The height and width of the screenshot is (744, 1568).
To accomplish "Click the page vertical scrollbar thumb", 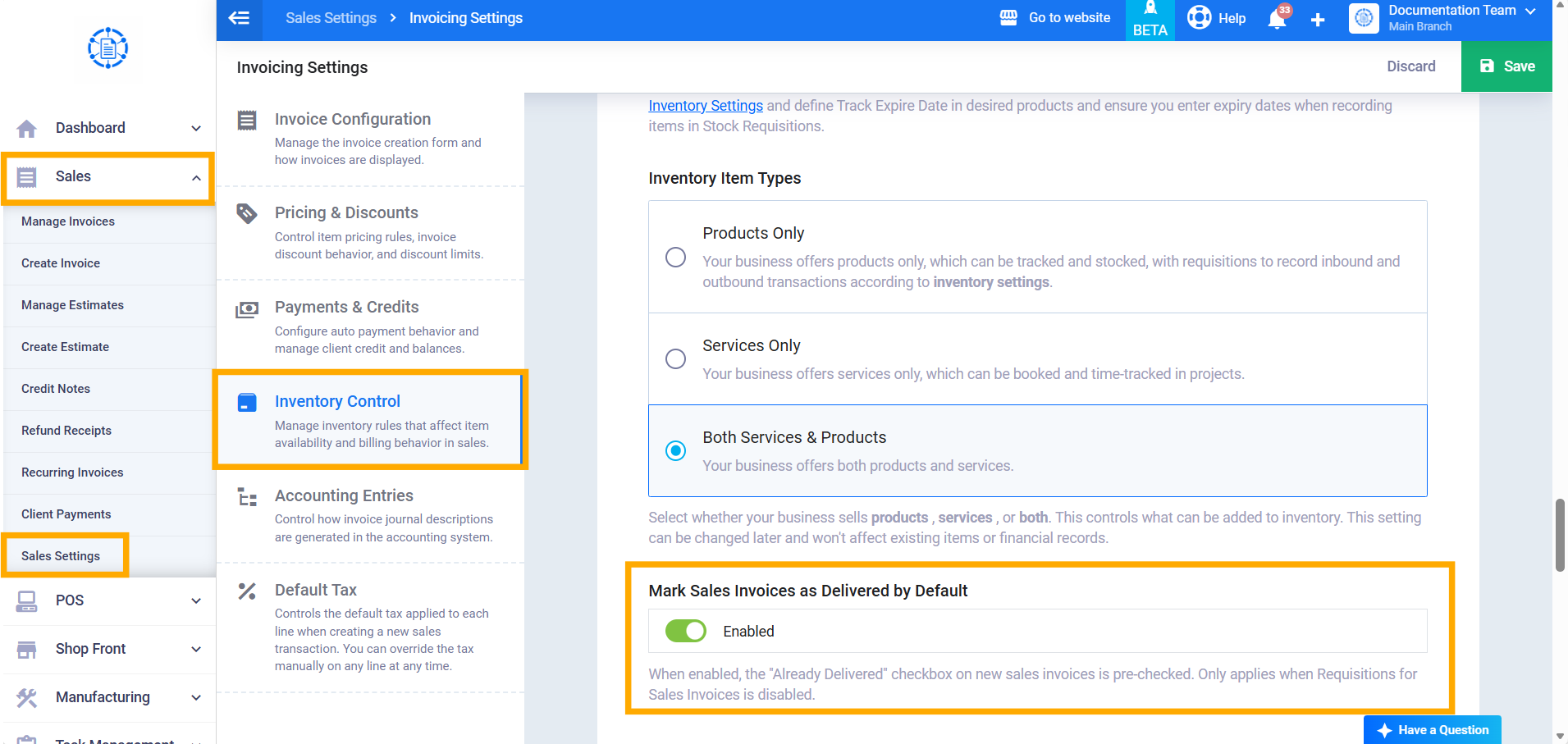I will (x=1560, y=535).
